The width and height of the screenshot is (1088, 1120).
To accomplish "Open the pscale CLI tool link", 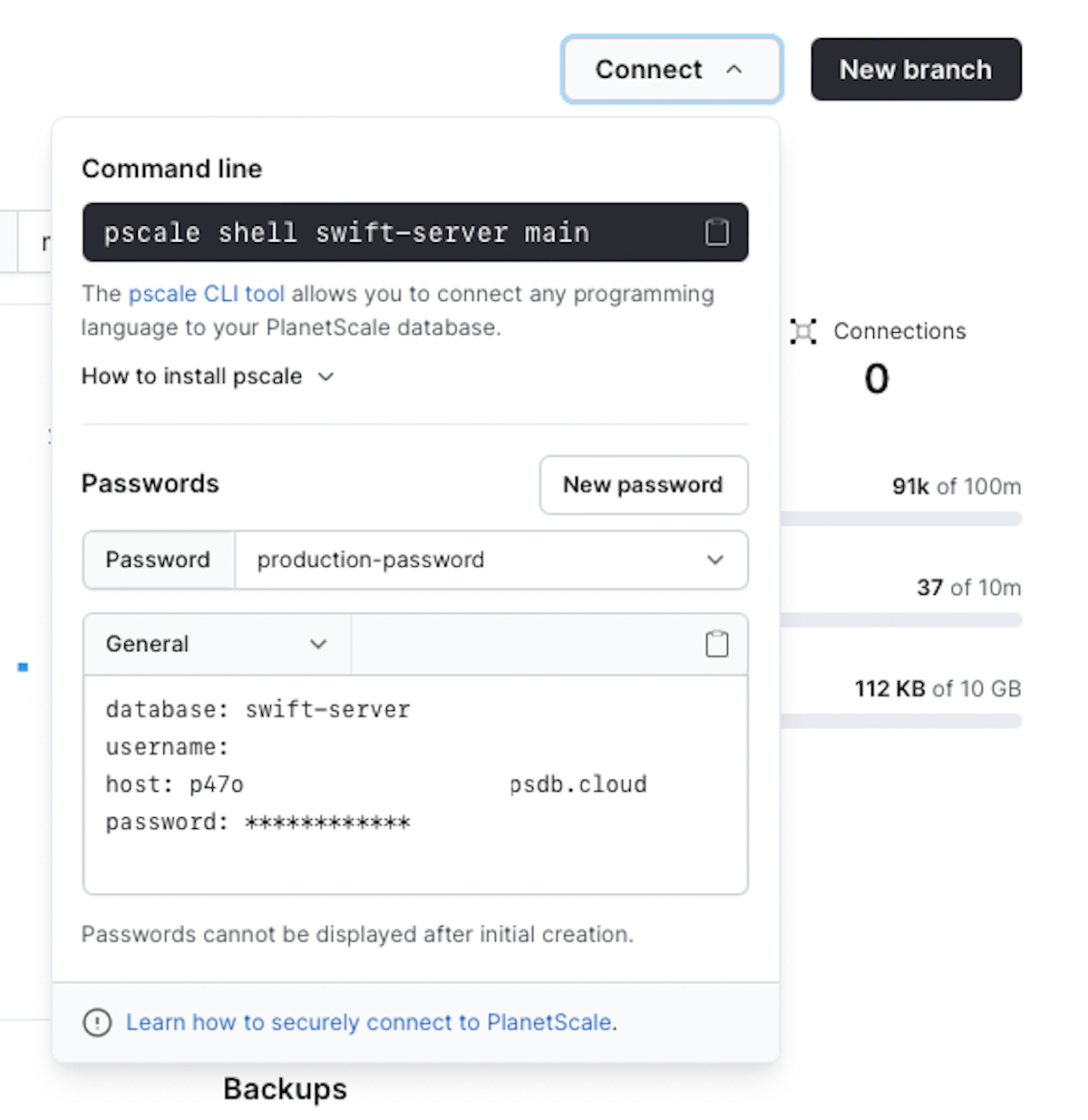I will coord(207,294).
